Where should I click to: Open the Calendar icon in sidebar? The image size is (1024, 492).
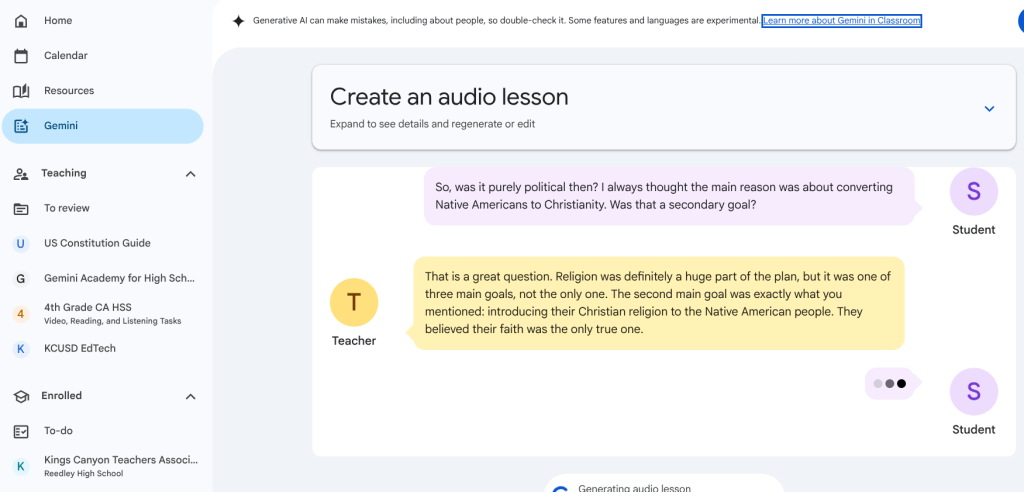coord(21,56)
